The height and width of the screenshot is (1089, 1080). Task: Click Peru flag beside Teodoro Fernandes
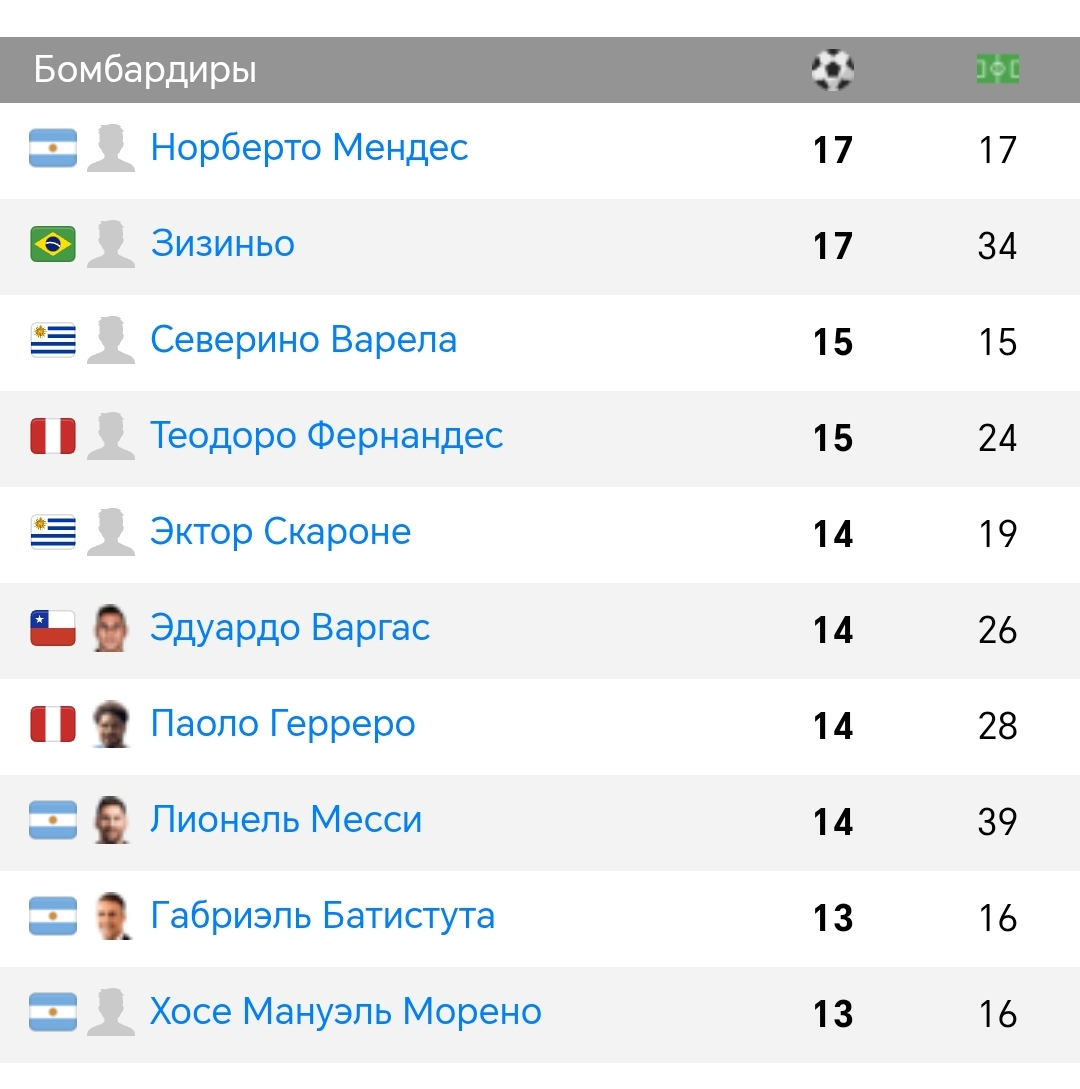pos(53,436)
